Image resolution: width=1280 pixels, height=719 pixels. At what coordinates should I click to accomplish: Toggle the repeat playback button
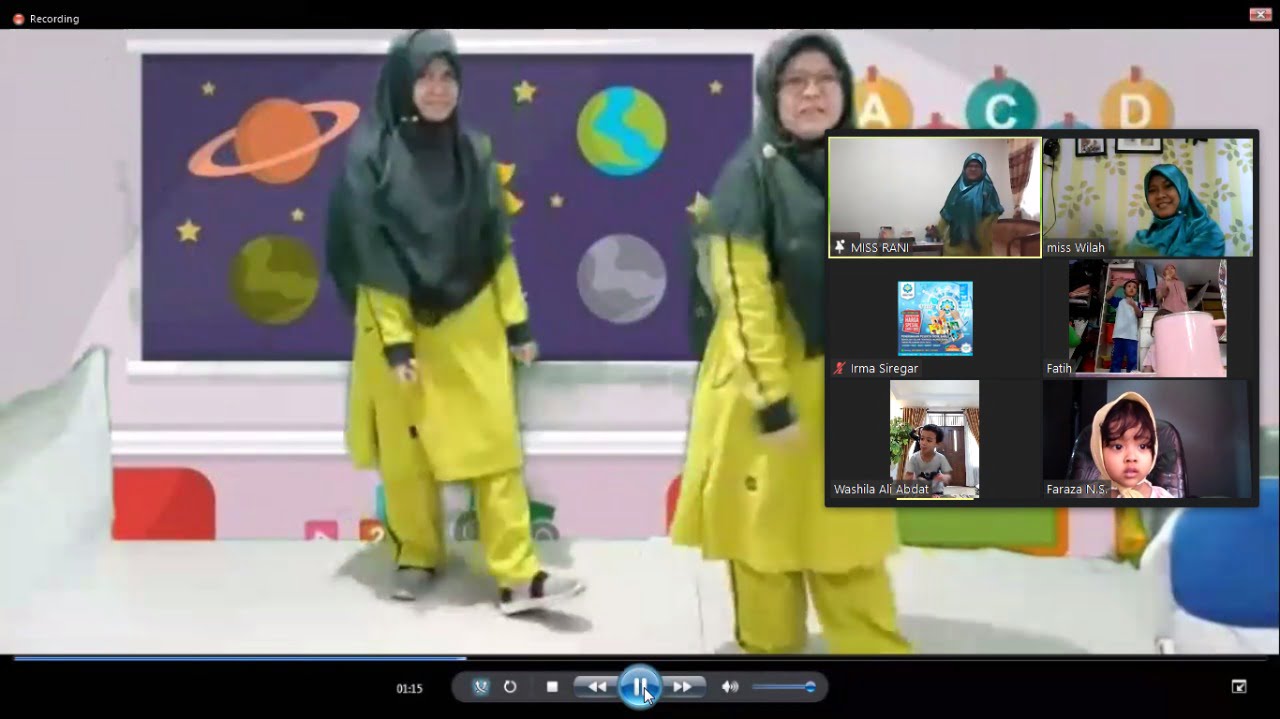coord(510,687)
